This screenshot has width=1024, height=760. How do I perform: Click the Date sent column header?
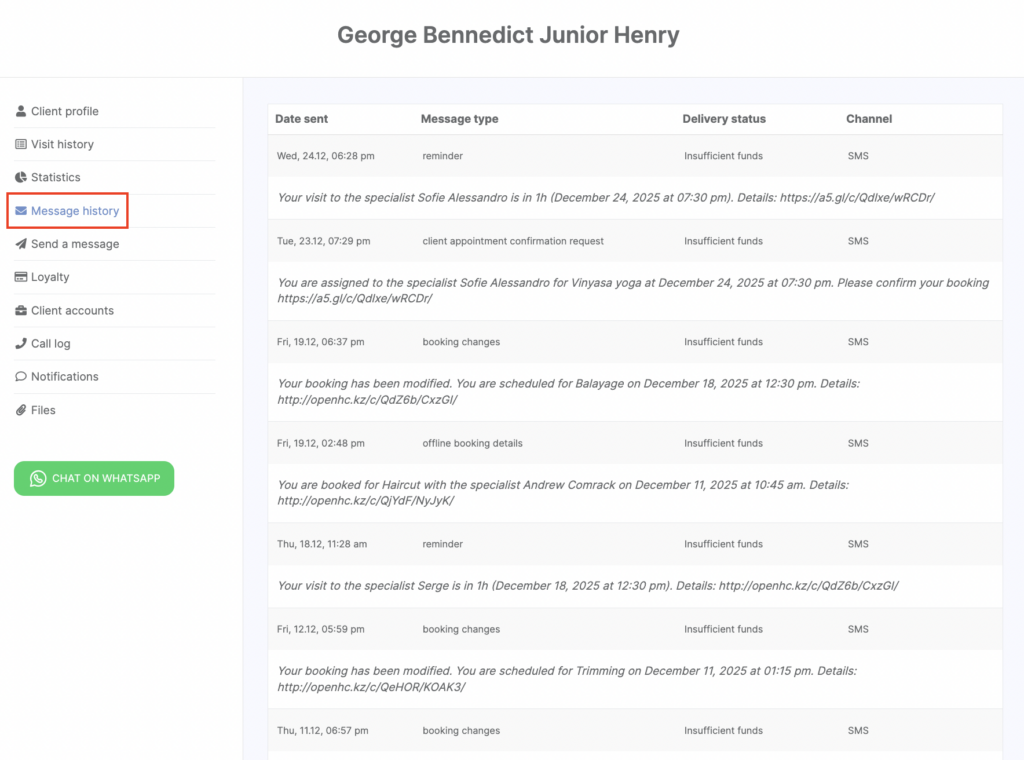pos(301,119)
